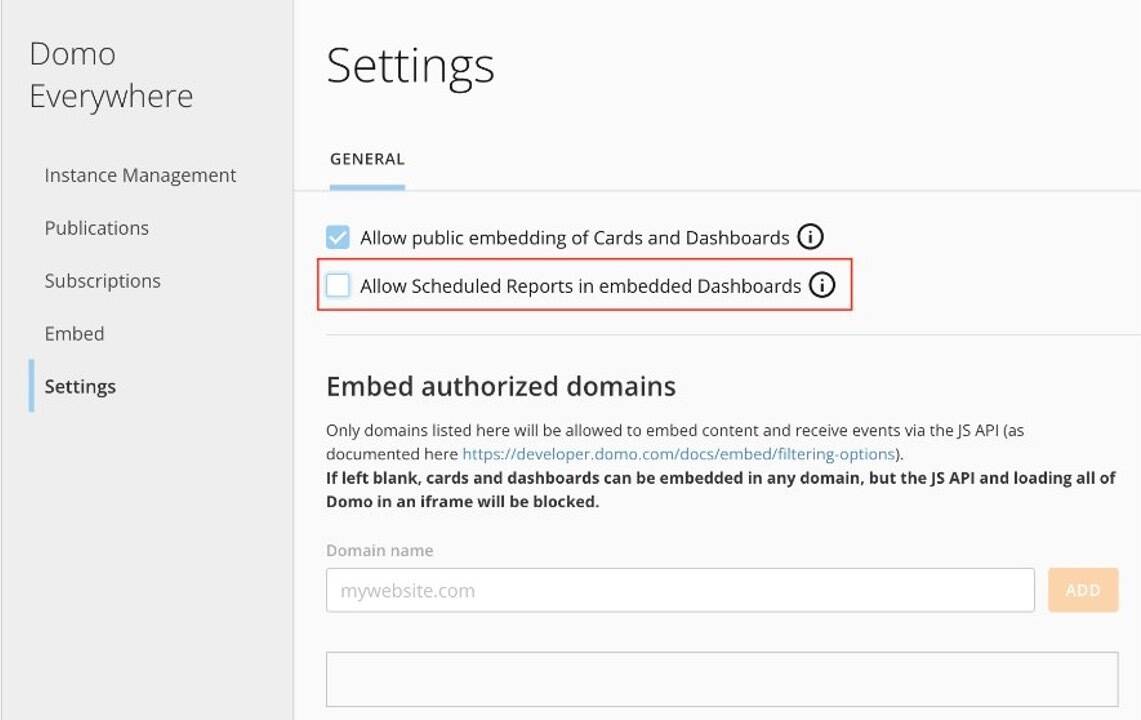
Task: Click the Domo Everywhere title
Action: [x=111, y=75]
